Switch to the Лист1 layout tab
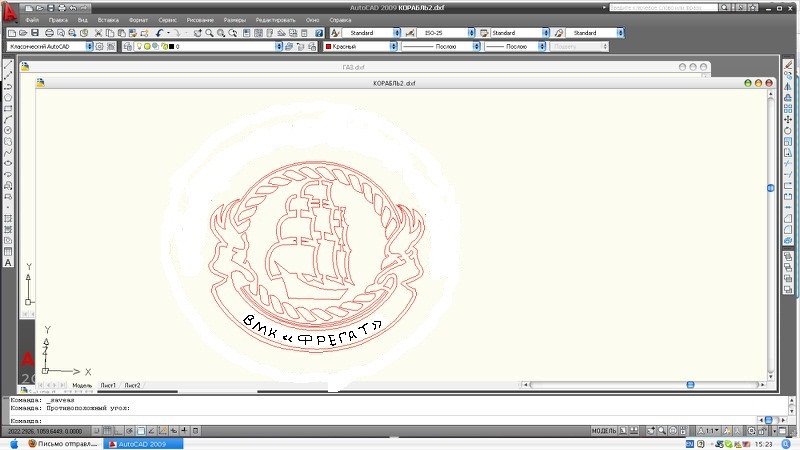The height and width of the screenshot is (450, 800). pyautogui.click(x=107, y=385)
